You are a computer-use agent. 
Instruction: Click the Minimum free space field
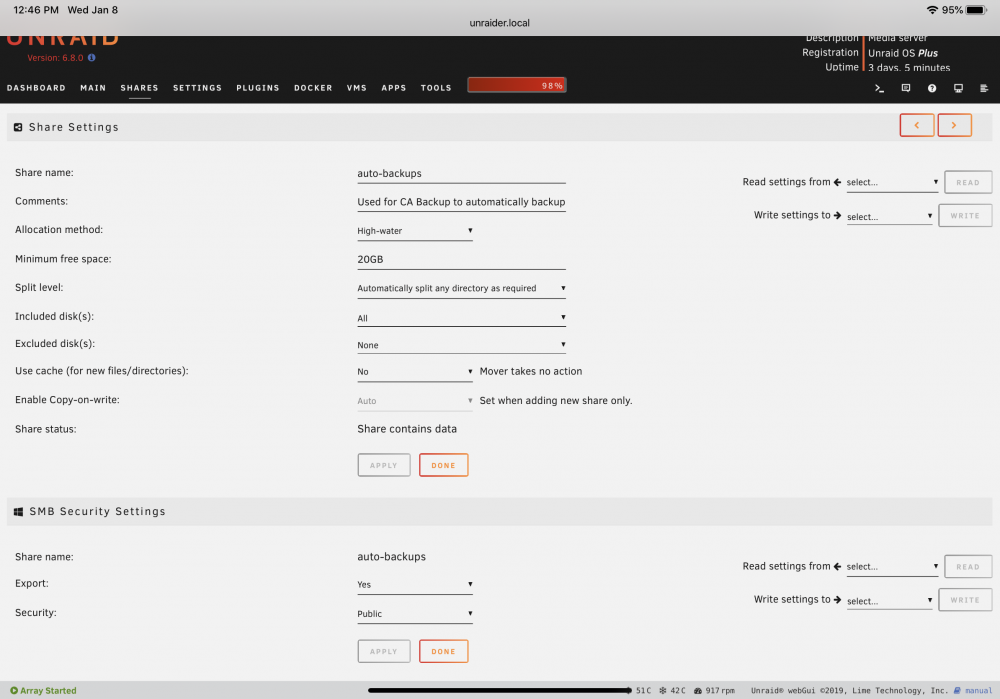(x=461, y=260)
